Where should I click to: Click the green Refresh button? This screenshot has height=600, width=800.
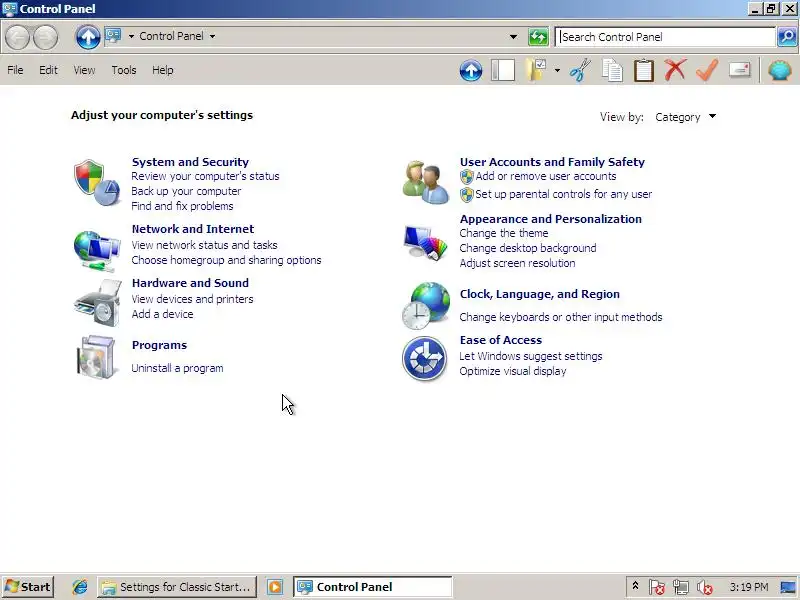pos(538,37)
